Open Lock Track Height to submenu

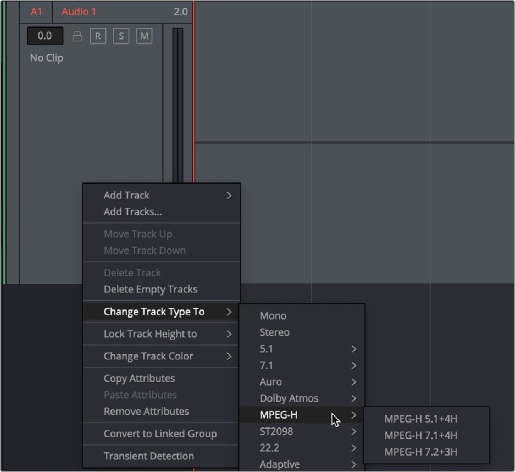[161, 334]
